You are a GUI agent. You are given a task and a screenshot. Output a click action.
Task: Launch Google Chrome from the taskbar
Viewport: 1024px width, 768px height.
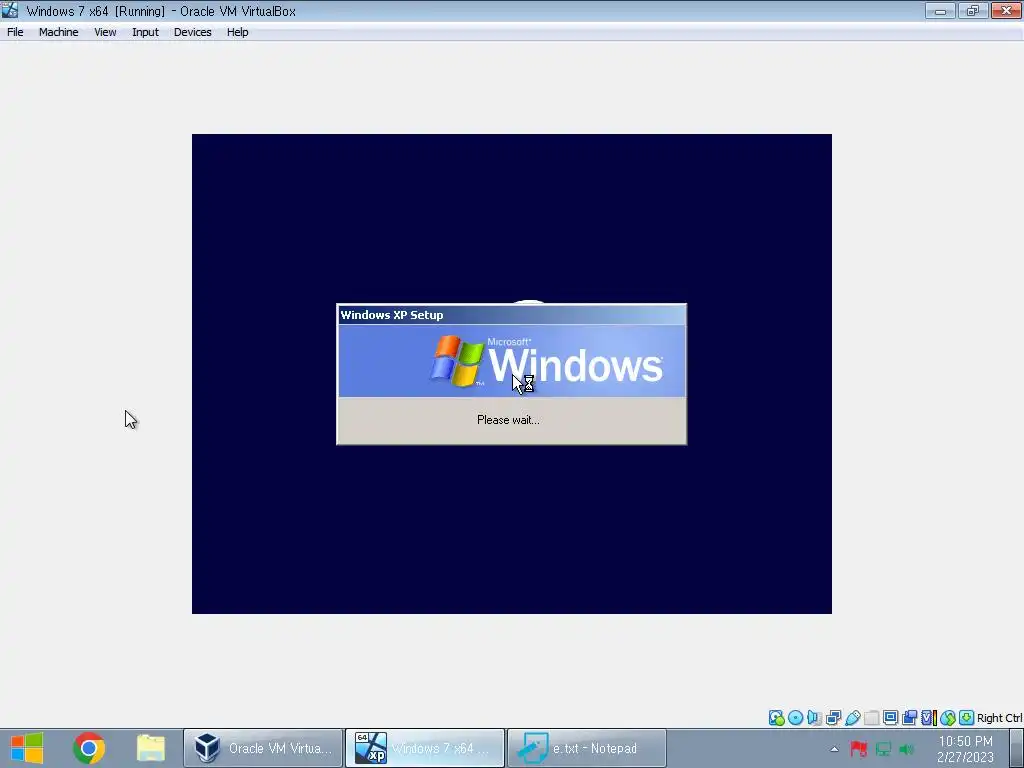pos(89,748)
